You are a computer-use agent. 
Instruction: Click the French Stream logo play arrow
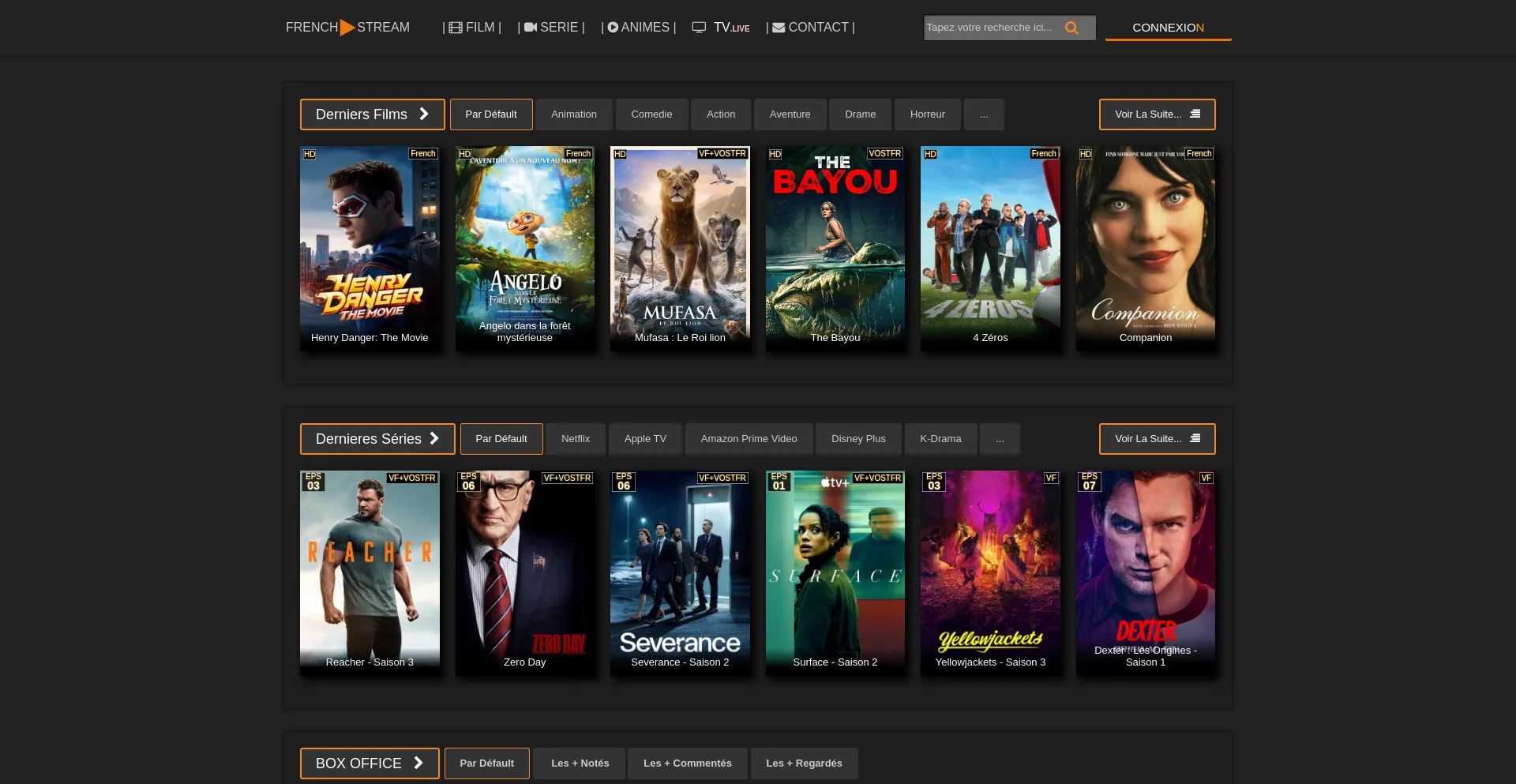347,28
